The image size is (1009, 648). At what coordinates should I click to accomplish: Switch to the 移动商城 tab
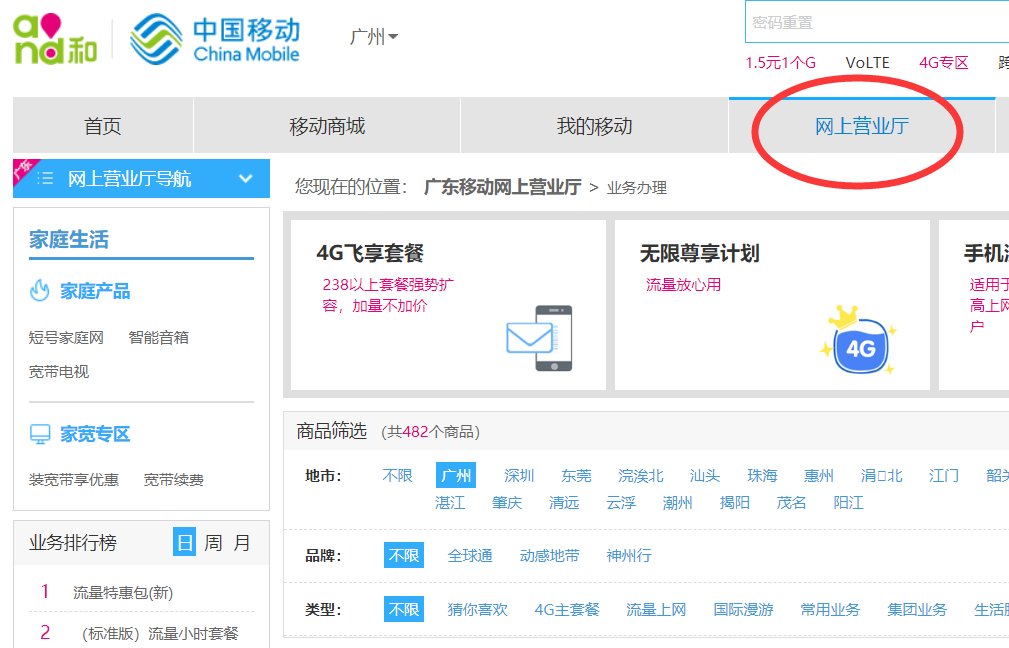tap(328, 126)
